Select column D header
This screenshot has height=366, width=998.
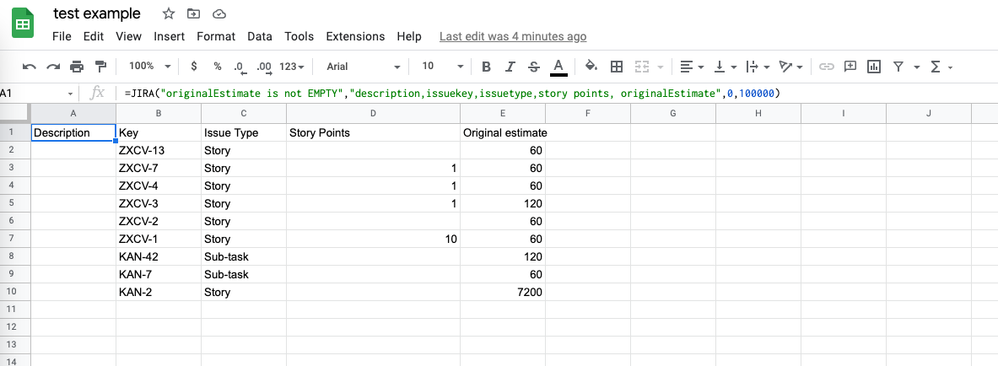tap(373, 113)
